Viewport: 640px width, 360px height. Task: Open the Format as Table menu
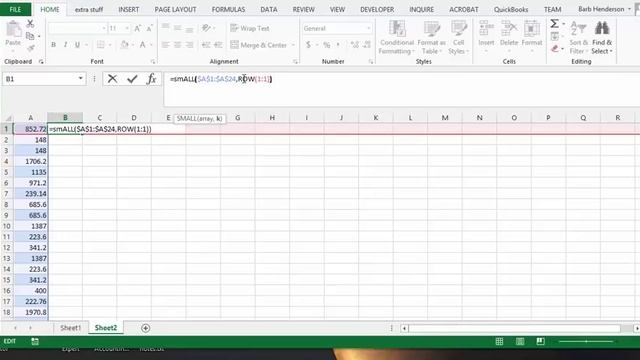point(431,37)
